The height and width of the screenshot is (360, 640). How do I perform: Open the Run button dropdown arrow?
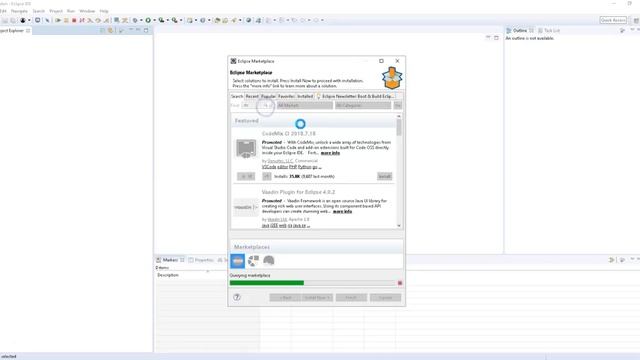click(154, 20)
